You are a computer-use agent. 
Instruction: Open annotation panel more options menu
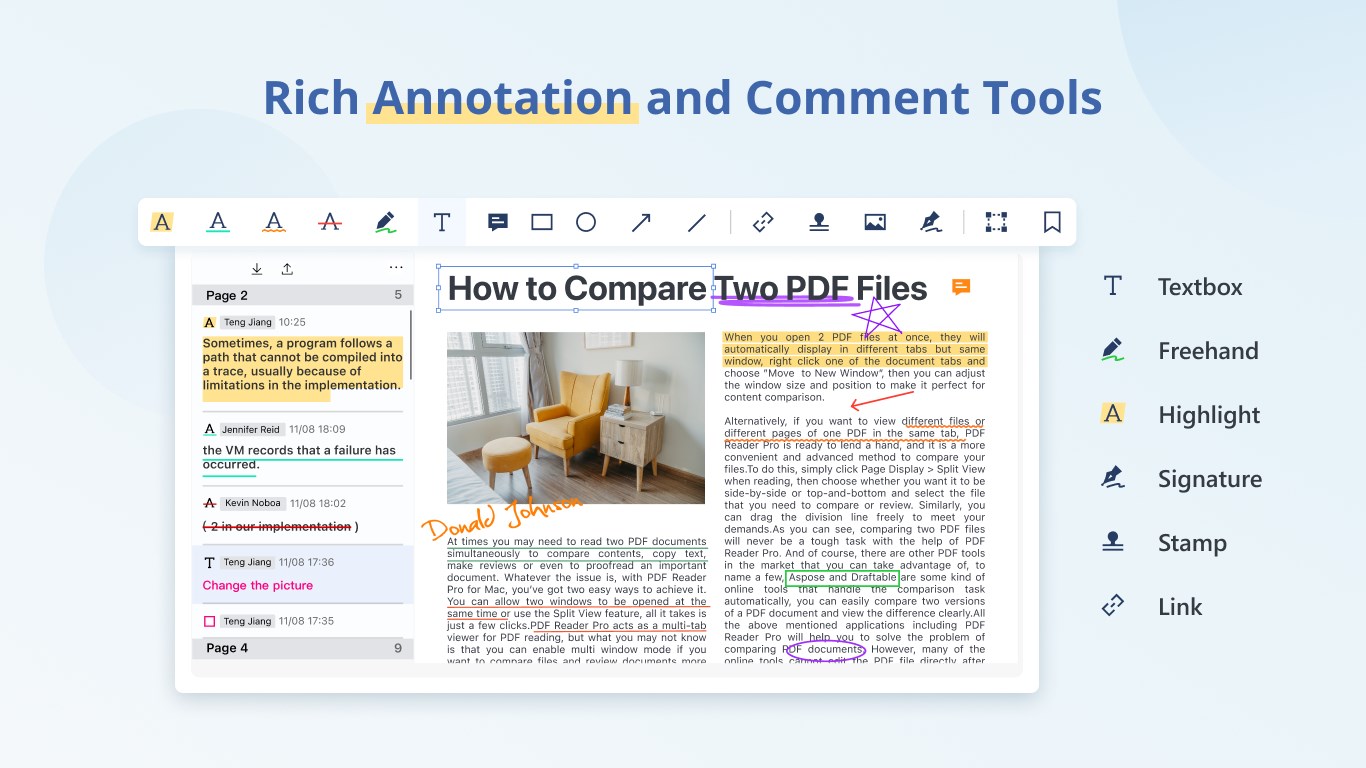[x=396, y=268]
